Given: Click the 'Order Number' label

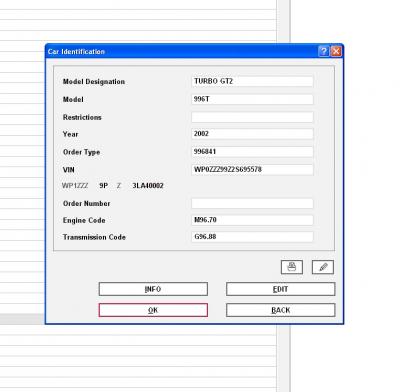Looking at the screenshot, I should coord(86,204).
